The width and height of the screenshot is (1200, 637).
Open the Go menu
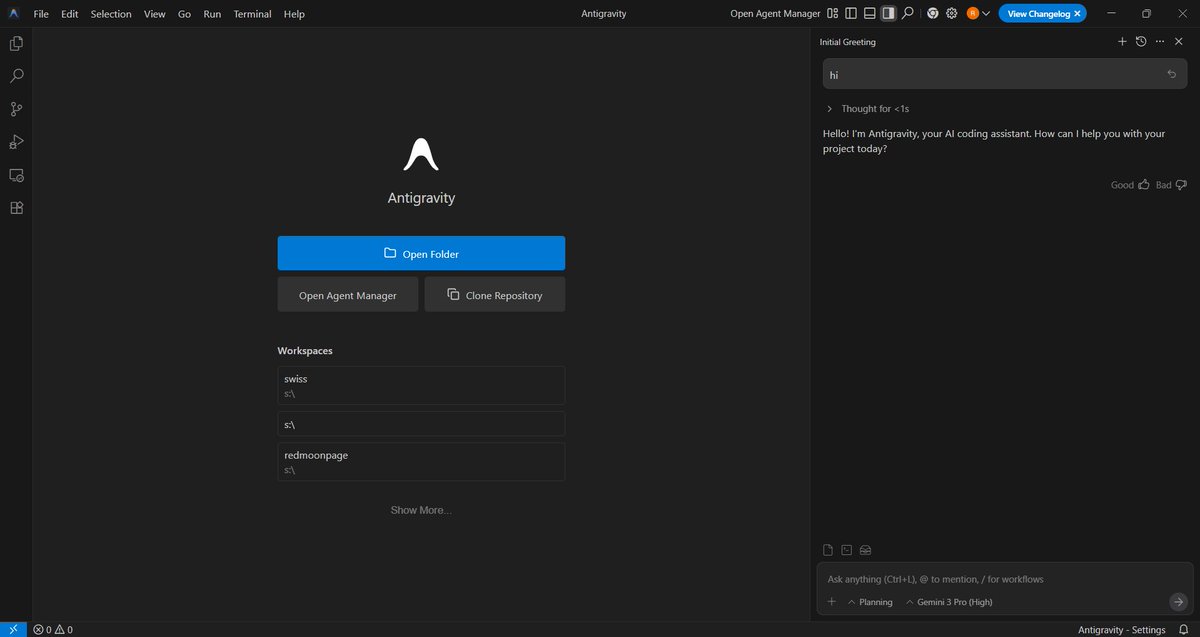(185, 14)
